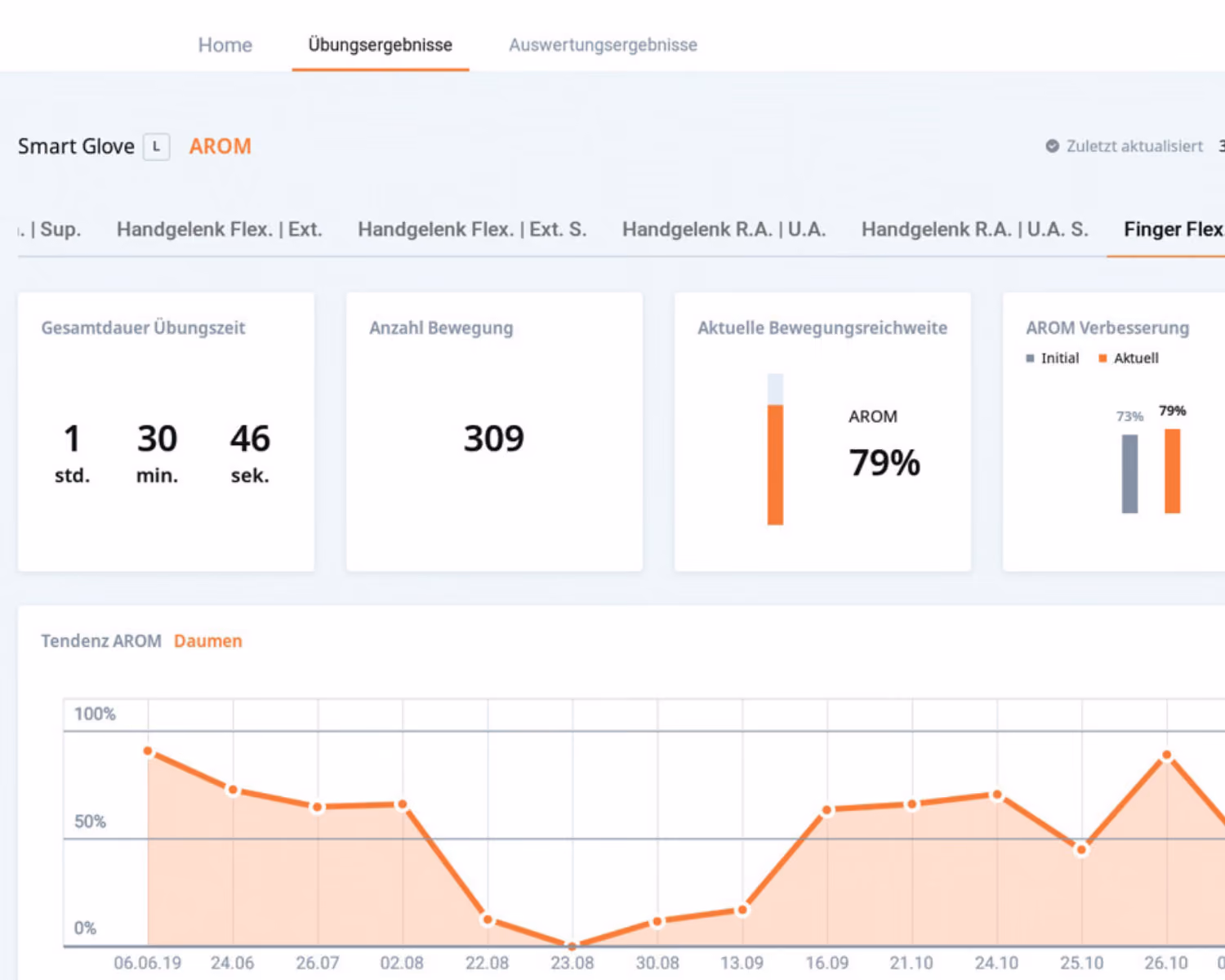Viewport: 1225px width, 980px height.
Task: Click the Gesamtdauer Übungszeit label
Action: [x=143, y=328]
